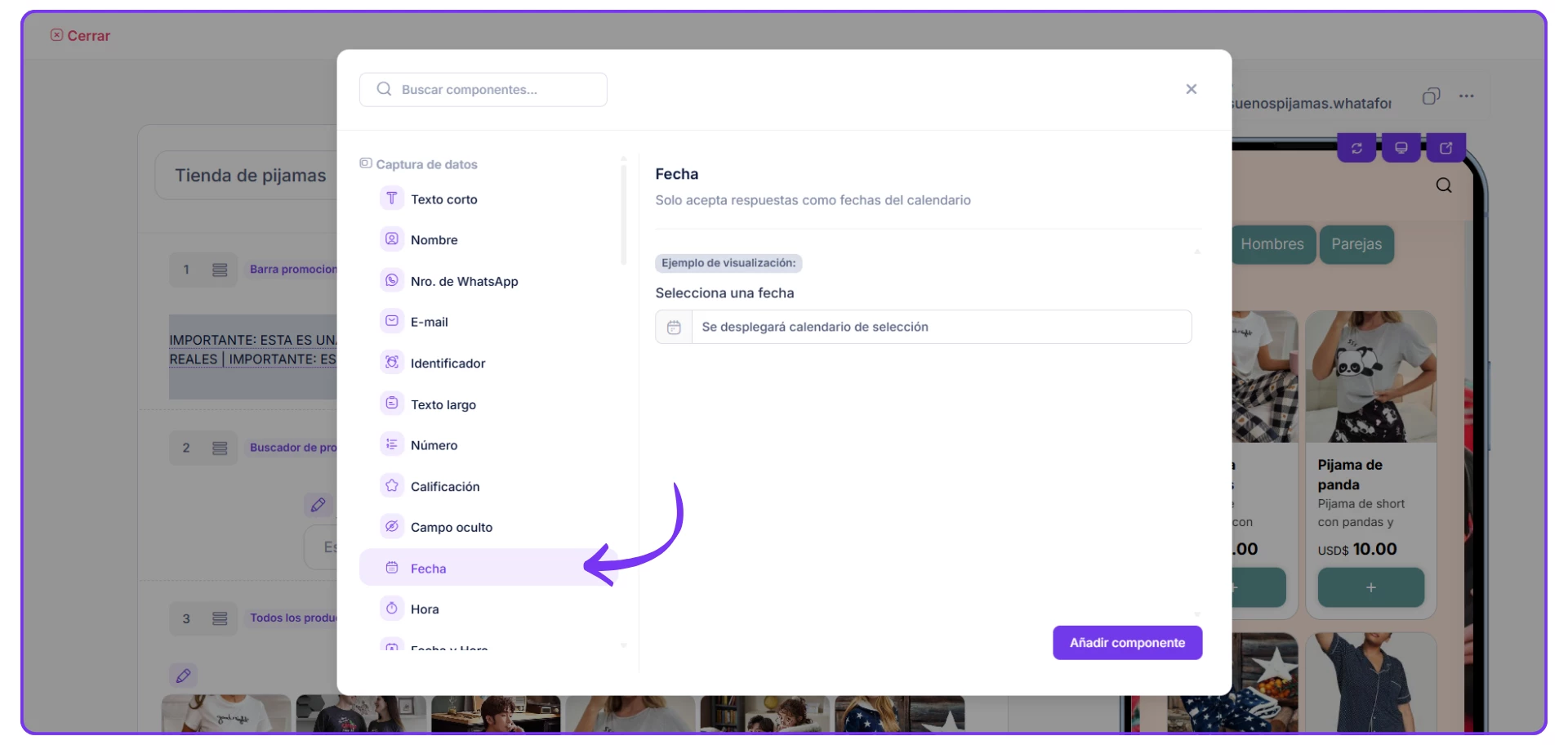
Task: Select the Nombre component icon
Action: click(392, 239)
